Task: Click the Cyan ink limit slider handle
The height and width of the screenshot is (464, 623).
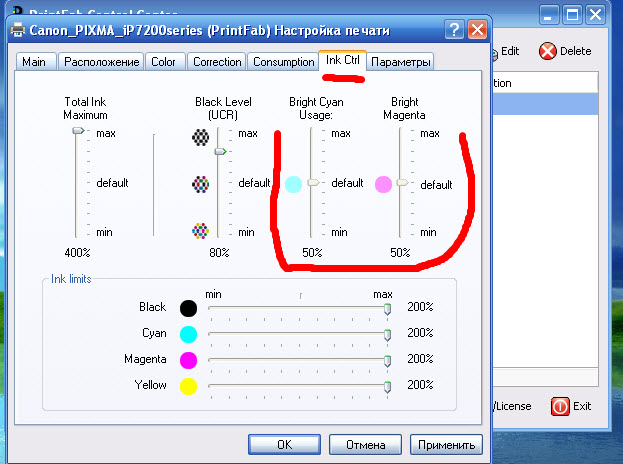Action: click(x=387, y=335)
